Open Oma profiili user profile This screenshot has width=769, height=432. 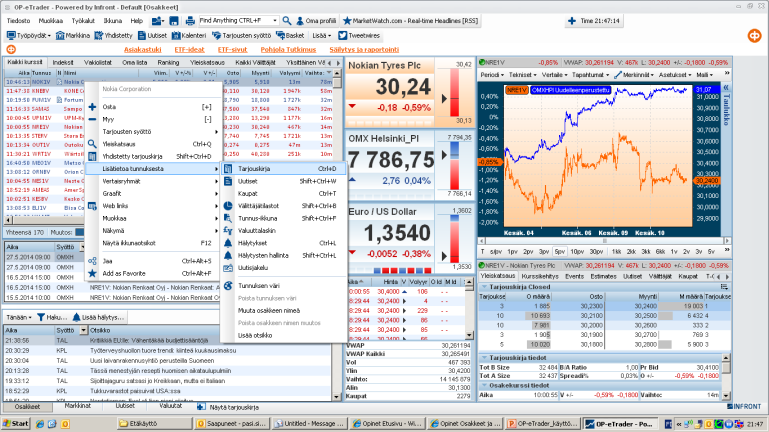pos(316,21)
